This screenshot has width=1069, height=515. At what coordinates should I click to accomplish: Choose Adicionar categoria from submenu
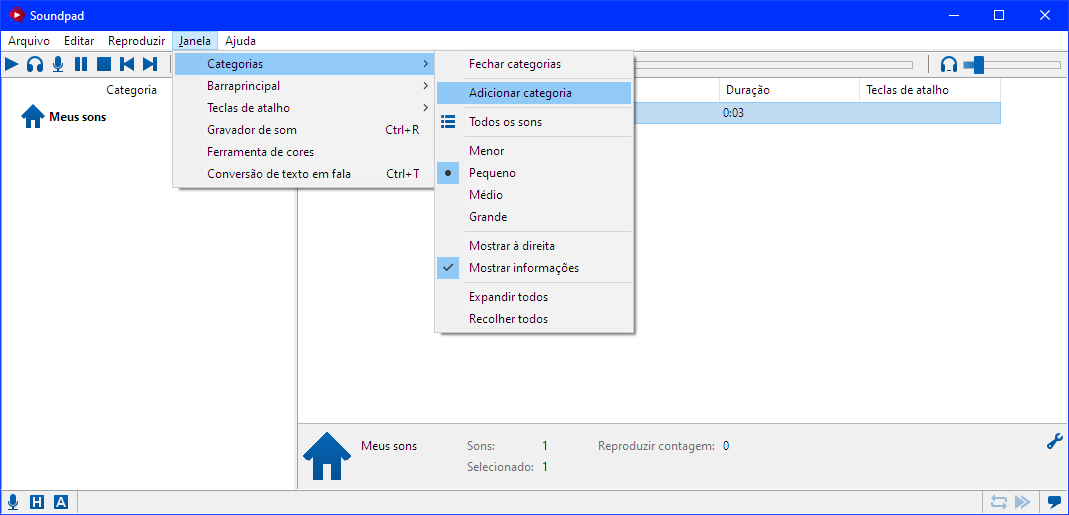[520, 93]
